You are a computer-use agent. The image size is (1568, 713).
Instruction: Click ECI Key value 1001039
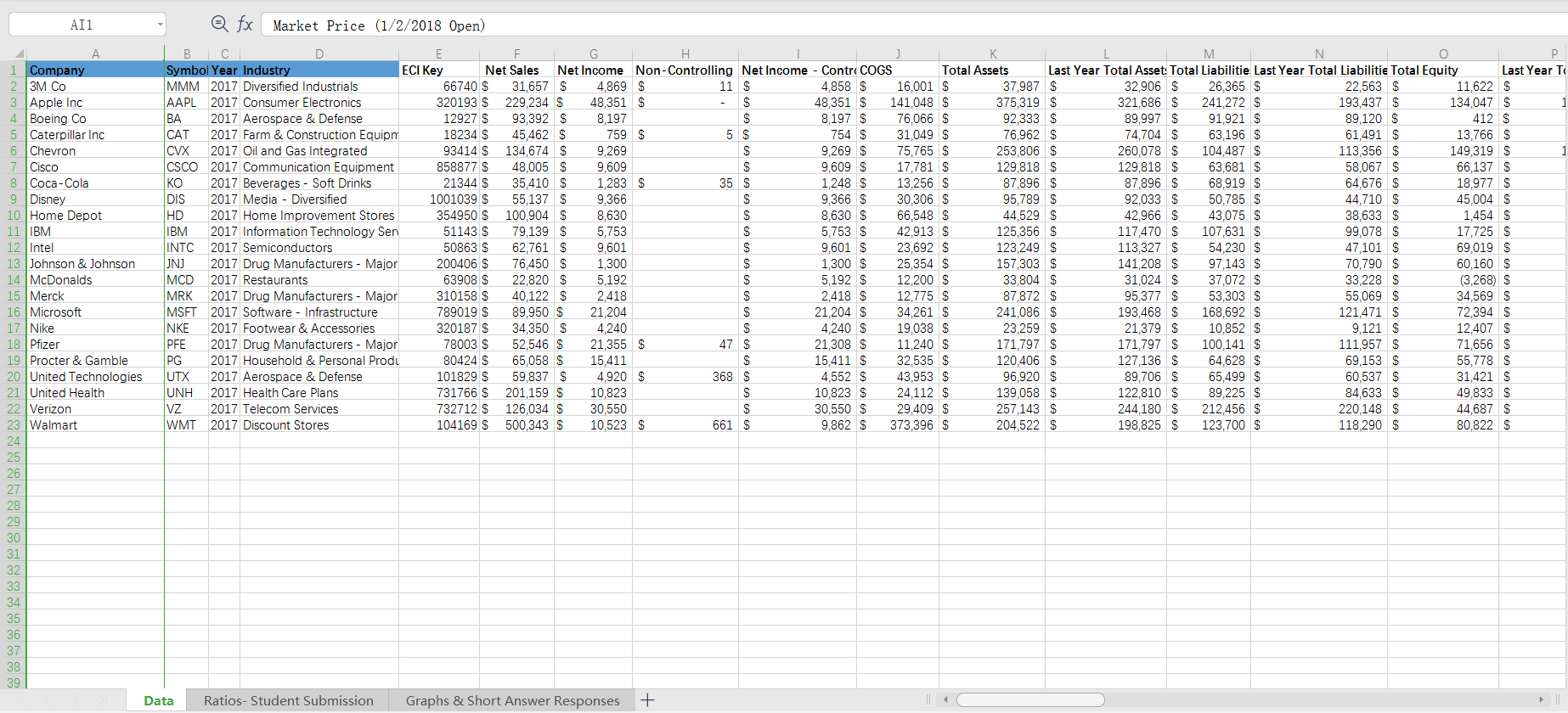click(x=439, y=199)
